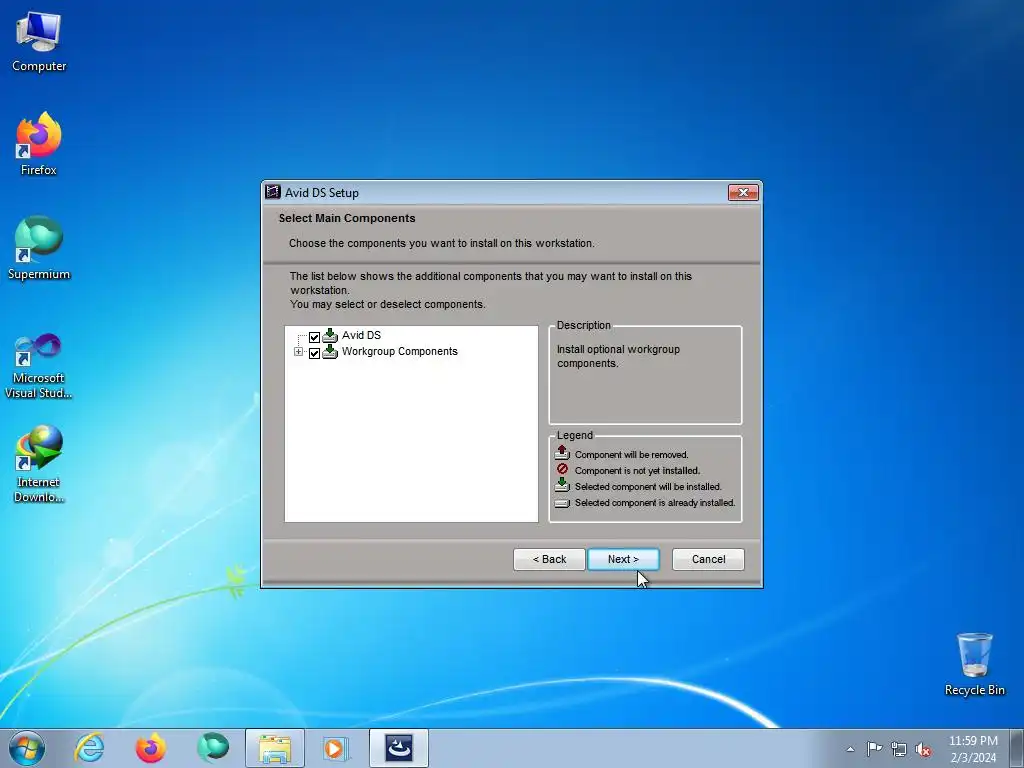Click the Show desktop strip in the taskbar
The height and width of the screenshot is (768, 1024).
[1017, 748]
